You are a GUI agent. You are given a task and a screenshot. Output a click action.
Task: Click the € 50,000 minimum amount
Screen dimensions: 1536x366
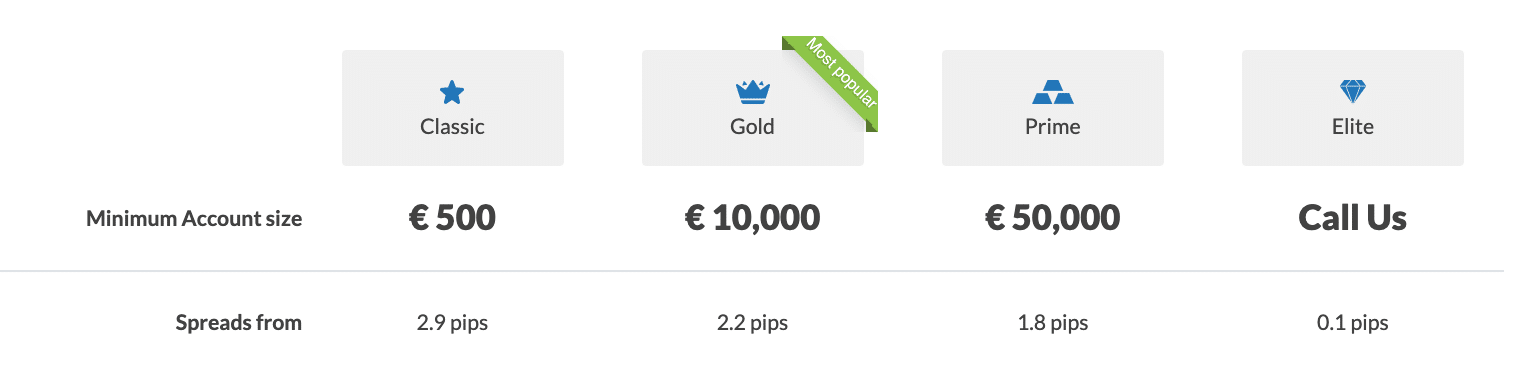point(1052,218)
